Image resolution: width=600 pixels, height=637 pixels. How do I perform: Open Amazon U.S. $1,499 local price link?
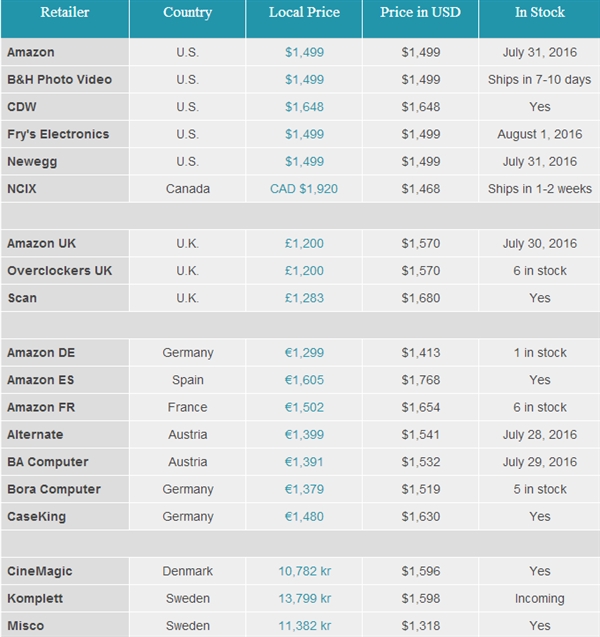(304, 52)
